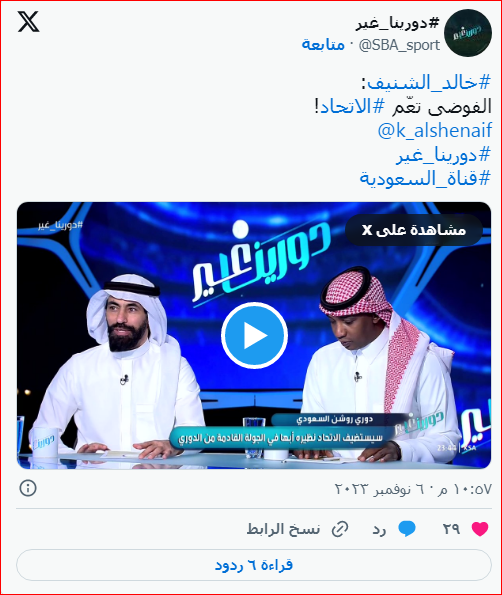
Task: Play the embedded video
Action: click(254, 335)
